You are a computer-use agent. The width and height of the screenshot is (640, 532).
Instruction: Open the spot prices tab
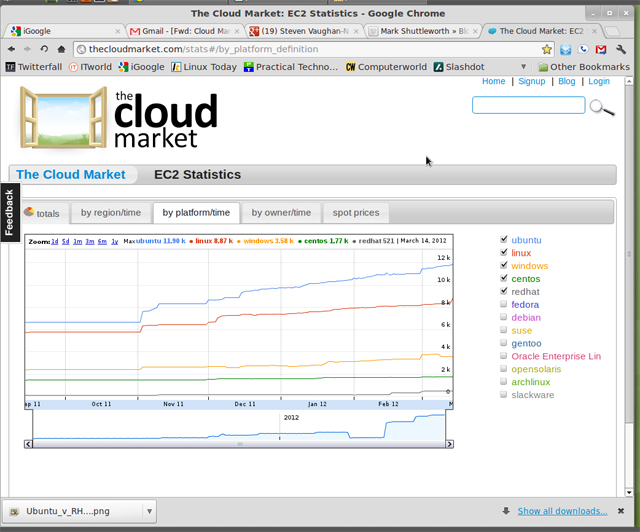point(356,213)
